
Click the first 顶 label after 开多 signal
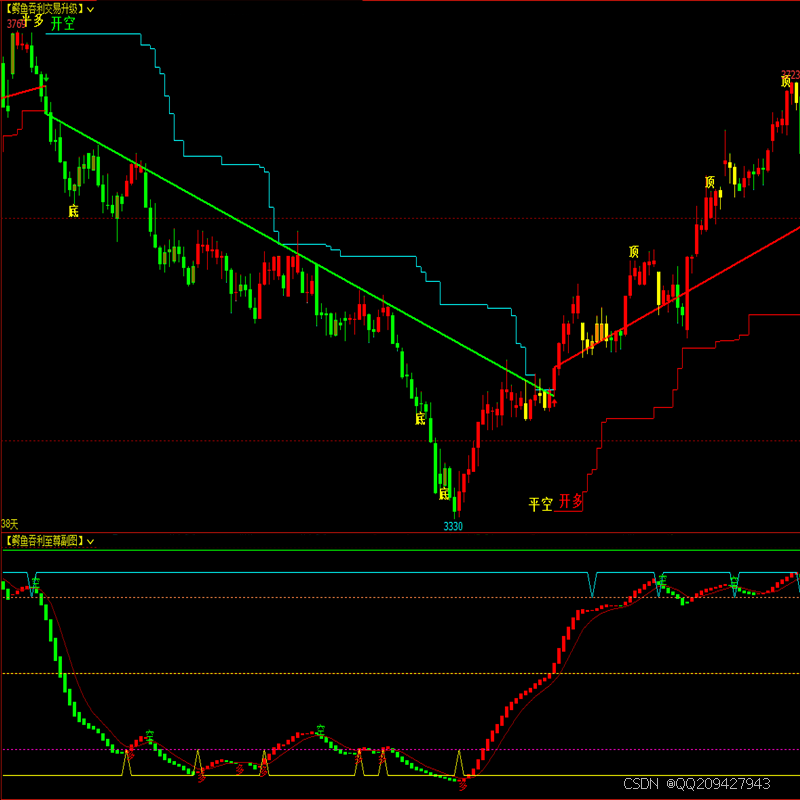634,252
